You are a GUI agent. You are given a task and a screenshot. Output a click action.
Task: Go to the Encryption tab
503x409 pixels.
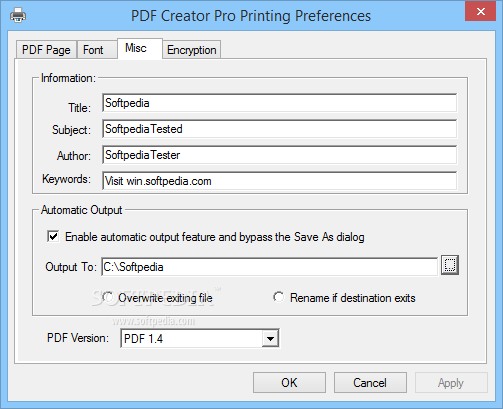point(192,50)
